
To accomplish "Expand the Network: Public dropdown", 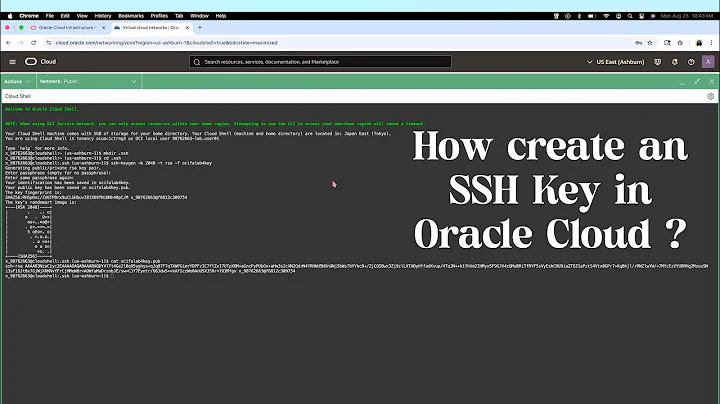I will click(x=88, y=81).
